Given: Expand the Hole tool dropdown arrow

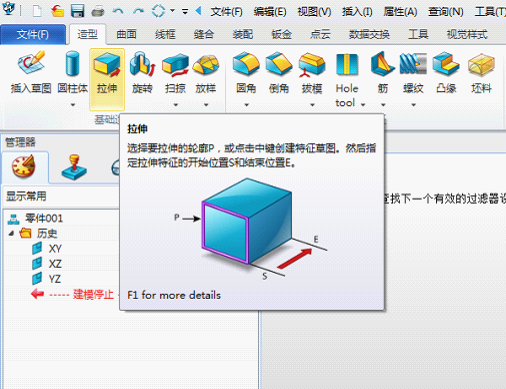Looking at the screenshot, I should point(363,104).
